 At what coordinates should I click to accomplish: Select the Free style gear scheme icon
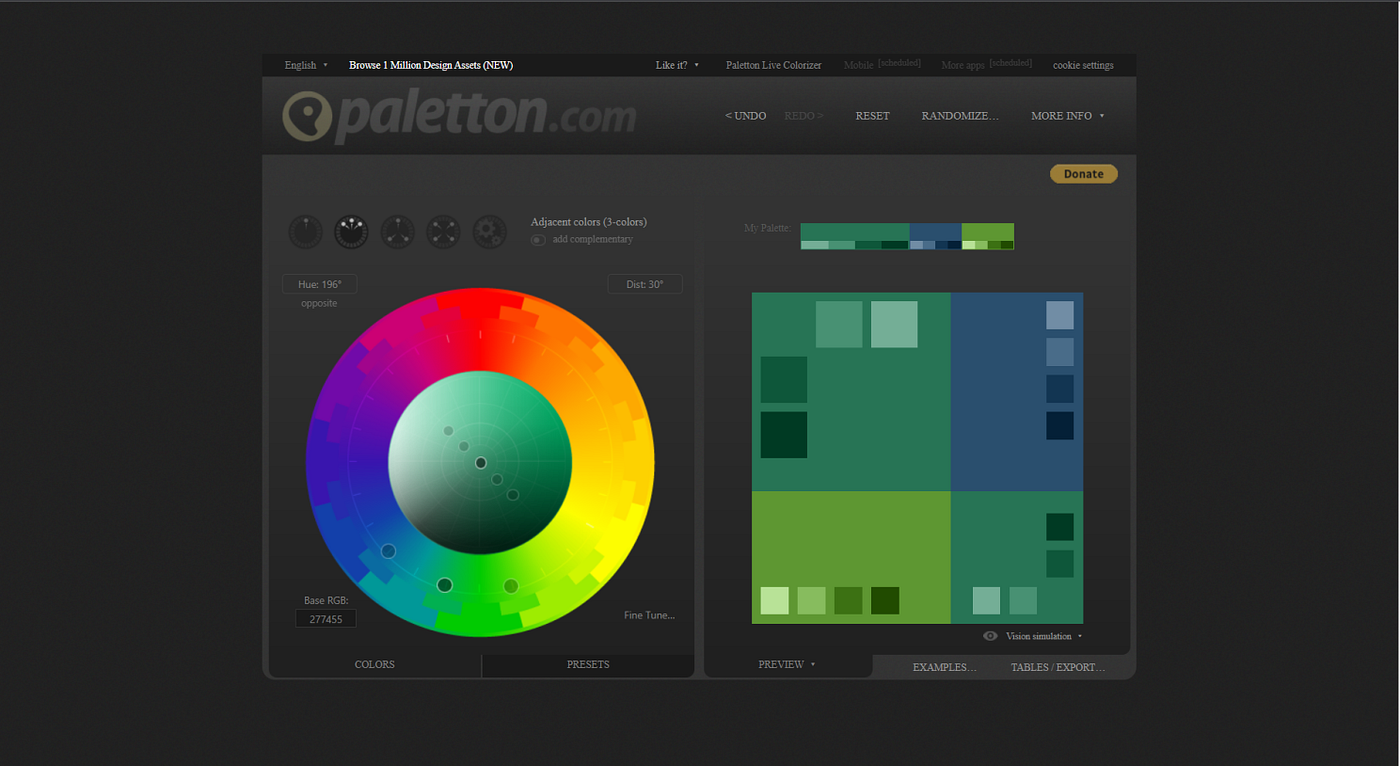489,232
